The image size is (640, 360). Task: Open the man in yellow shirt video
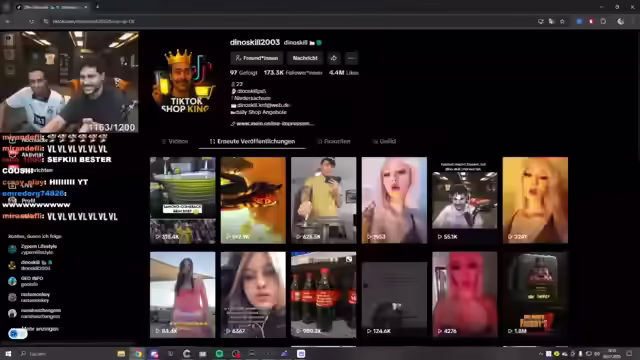pyautogui.click(x=324, y=200)
